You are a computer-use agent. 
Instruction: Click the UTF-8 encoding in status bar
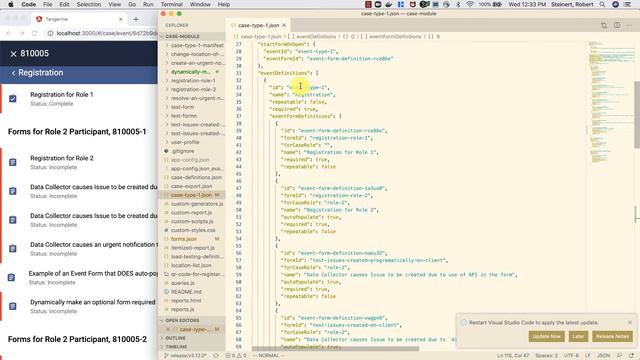coord(571,356)
